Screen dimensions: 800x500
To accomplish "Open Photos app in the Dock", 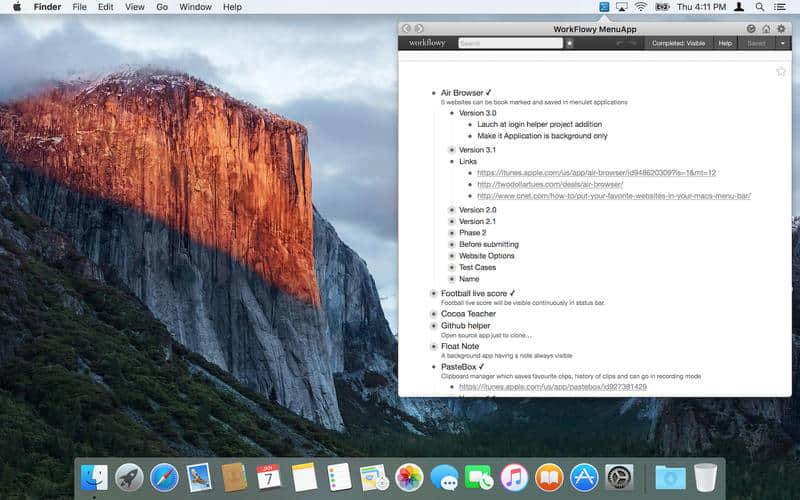I will (409, 478).
